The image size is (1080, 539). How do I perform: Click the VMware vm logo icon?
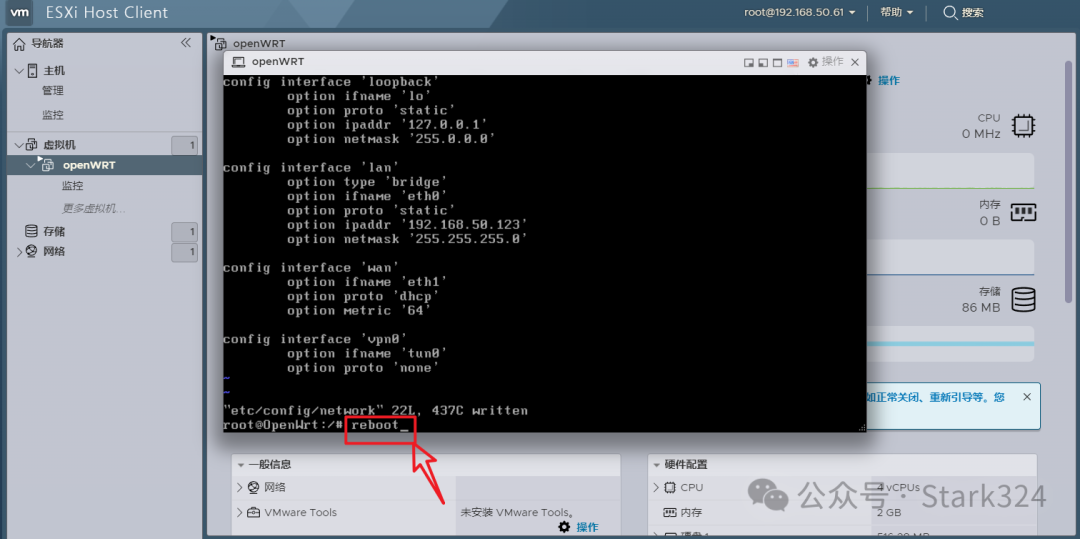(x=19, y=12)
